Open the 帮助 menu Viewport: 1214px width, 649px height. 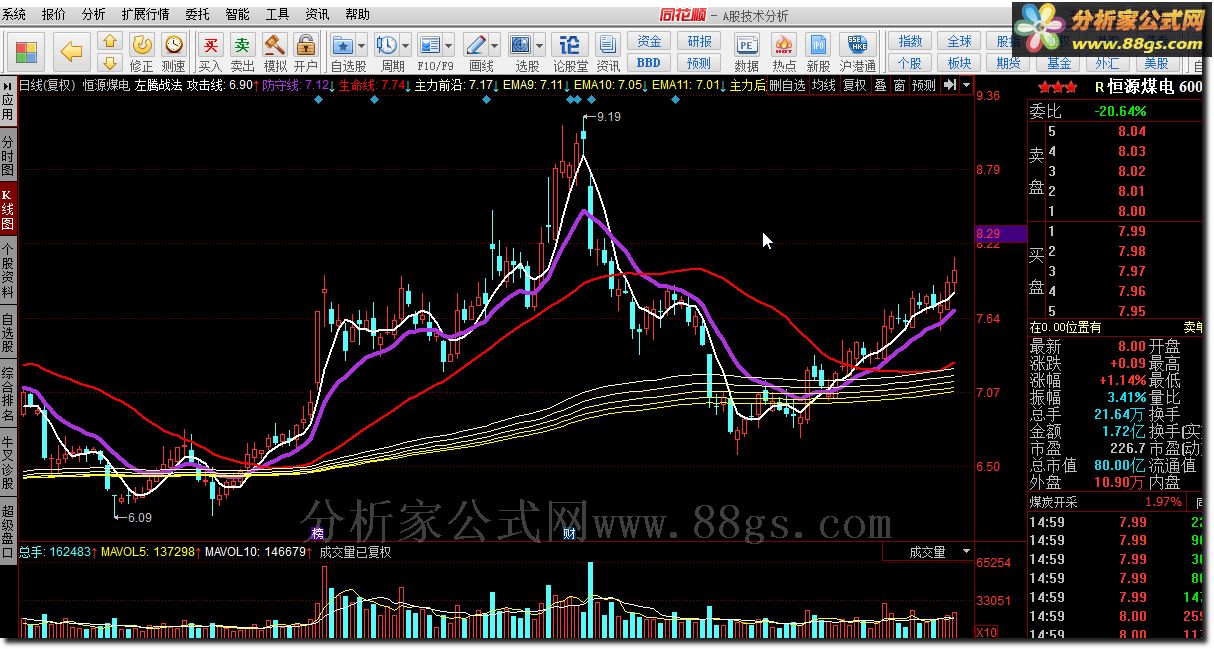pos(356,15)
